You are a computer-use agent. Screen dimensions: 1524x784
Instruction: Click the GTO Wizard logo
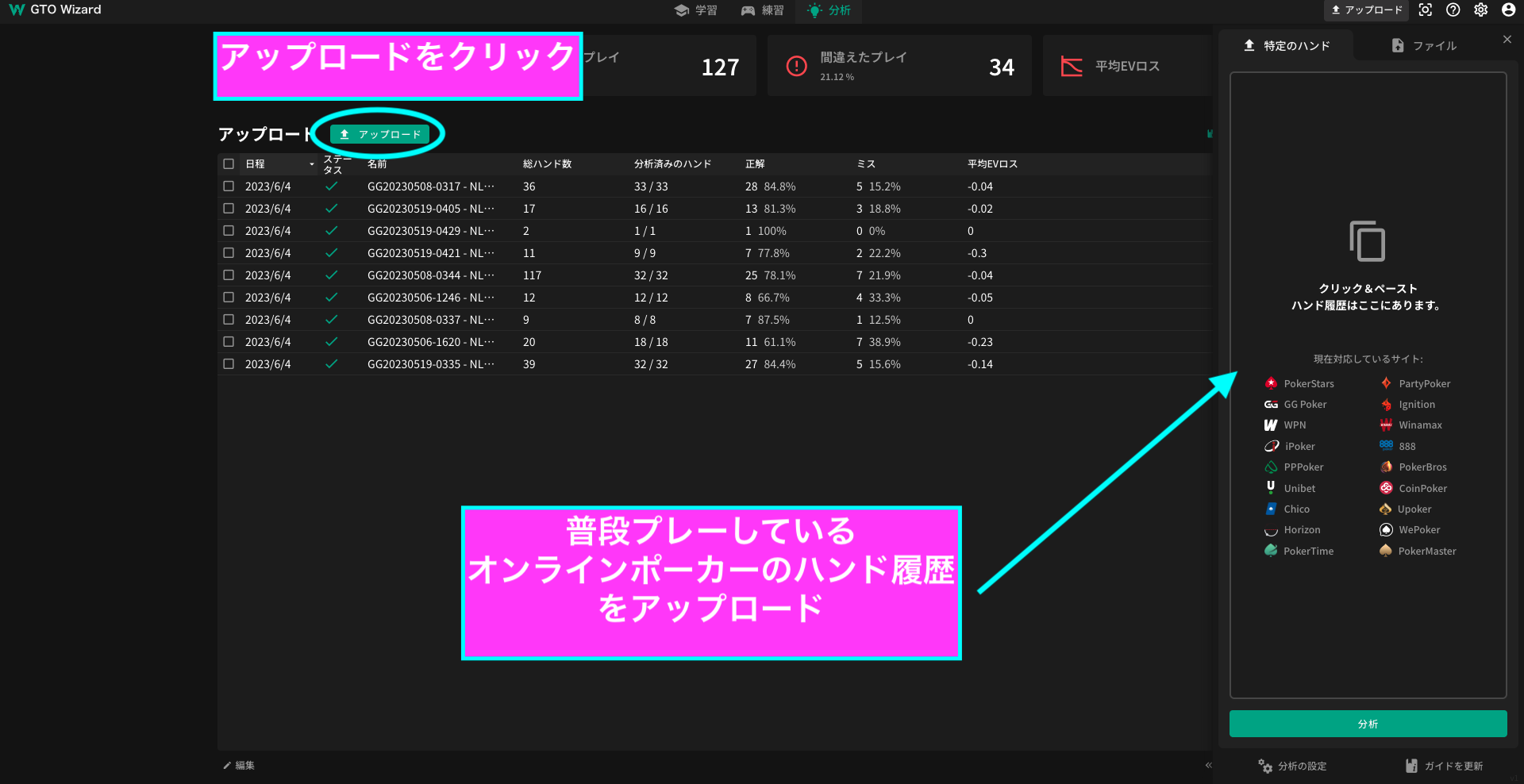56,10
